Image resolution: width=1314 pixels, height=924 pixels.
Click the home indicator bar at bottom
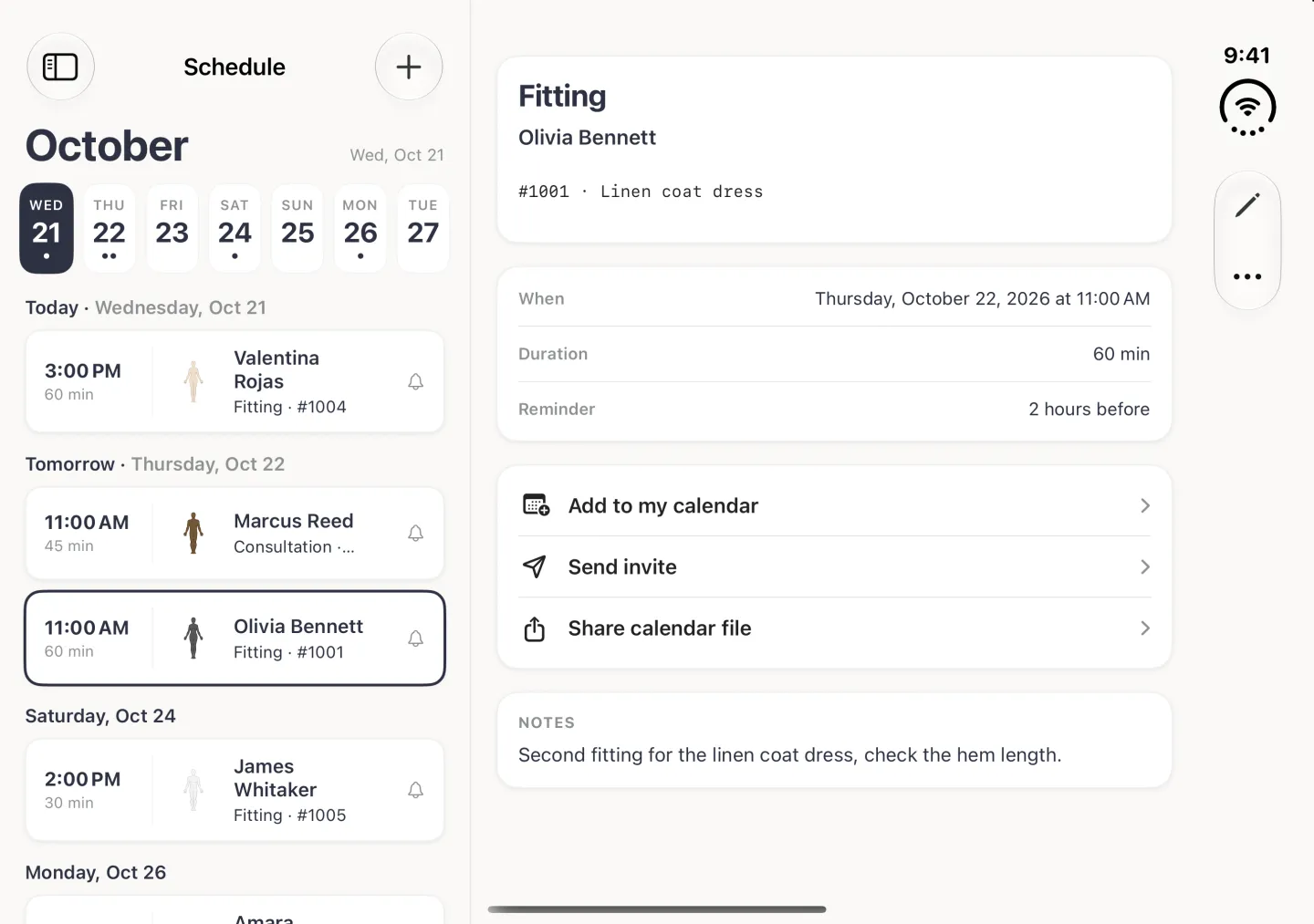[657, 909]
